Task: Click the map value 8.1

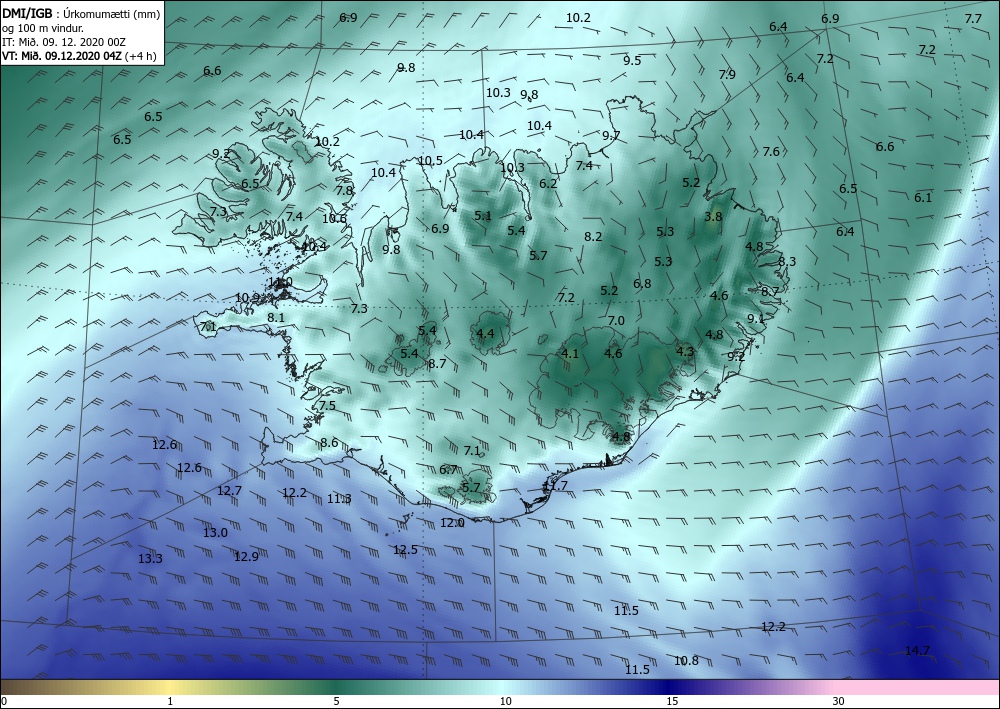Action: [x=276, y=317]
